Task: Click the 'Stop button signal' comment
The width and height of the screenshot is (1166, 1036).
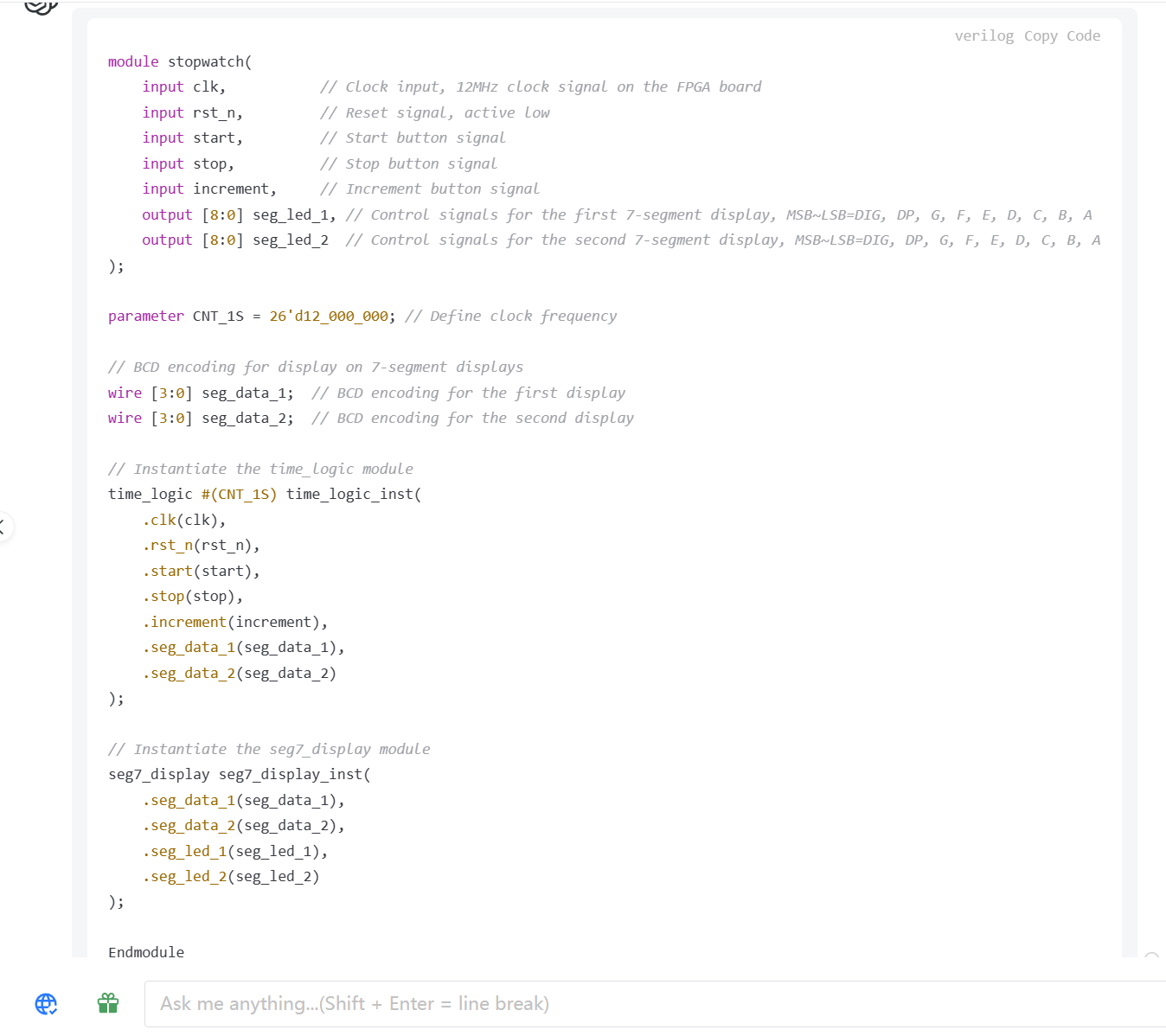Action: [408, 163]
